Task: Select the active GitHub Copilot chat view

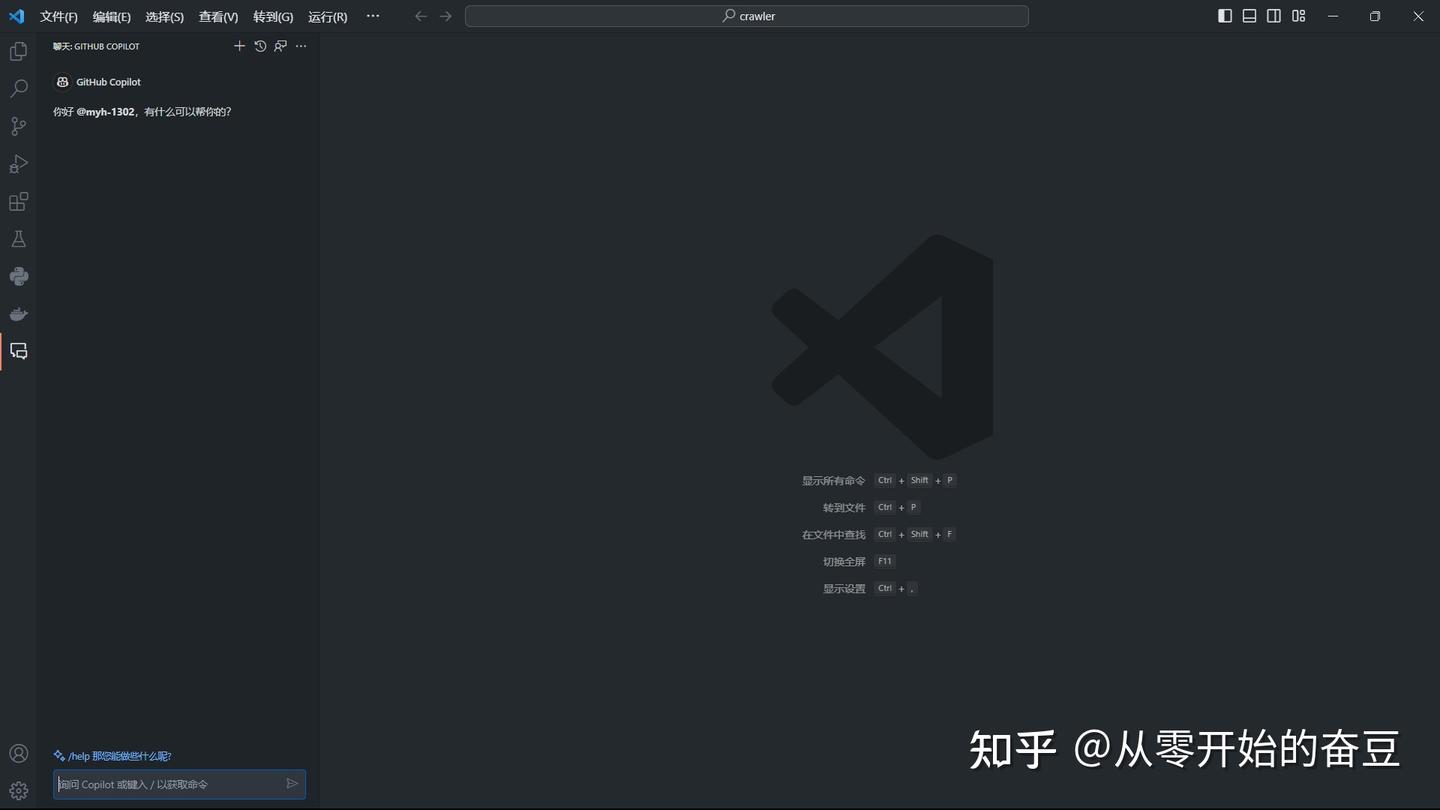Action: click(x=18, y=350)
